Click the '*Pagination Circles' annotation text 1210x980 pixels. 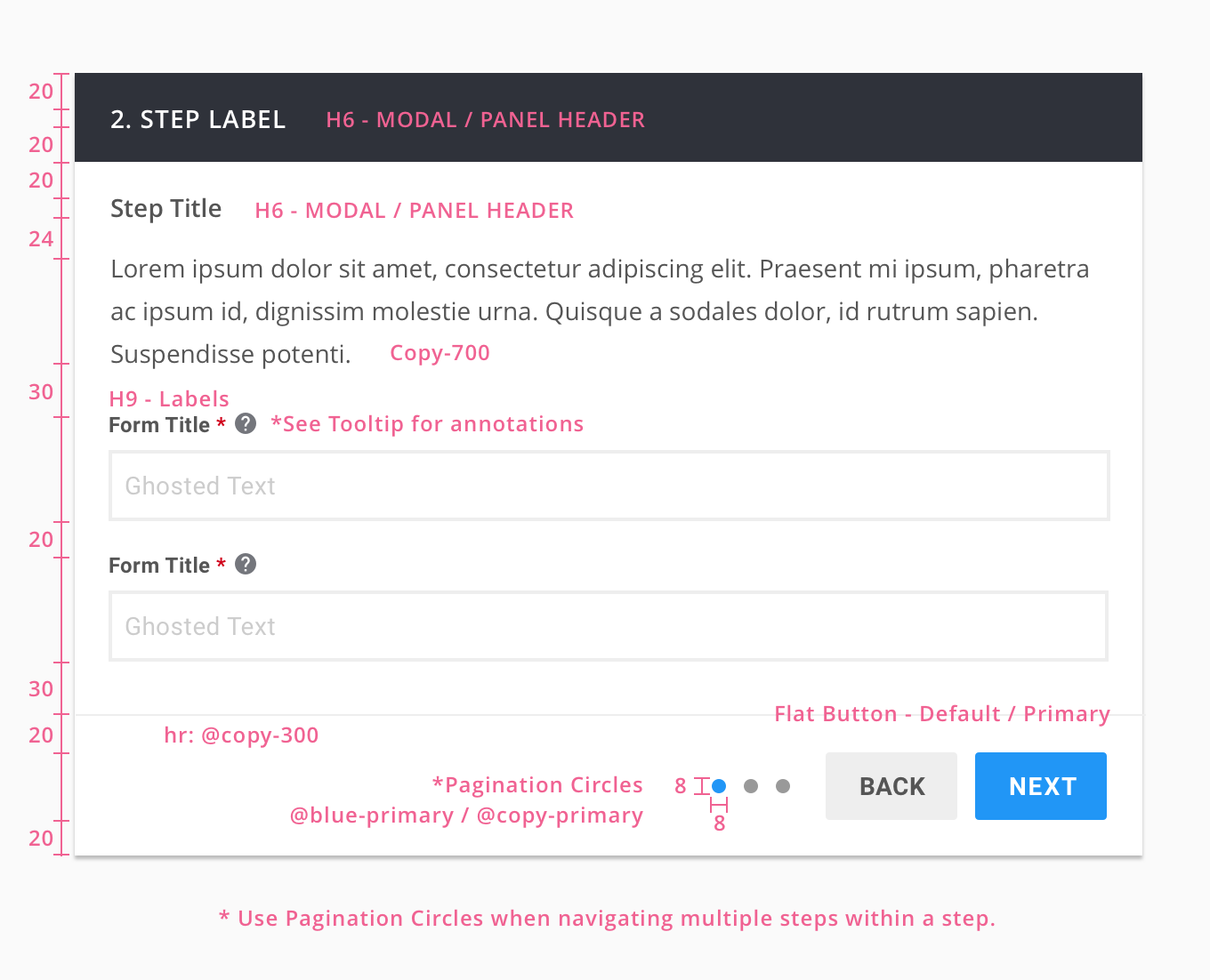click(537, 785)
